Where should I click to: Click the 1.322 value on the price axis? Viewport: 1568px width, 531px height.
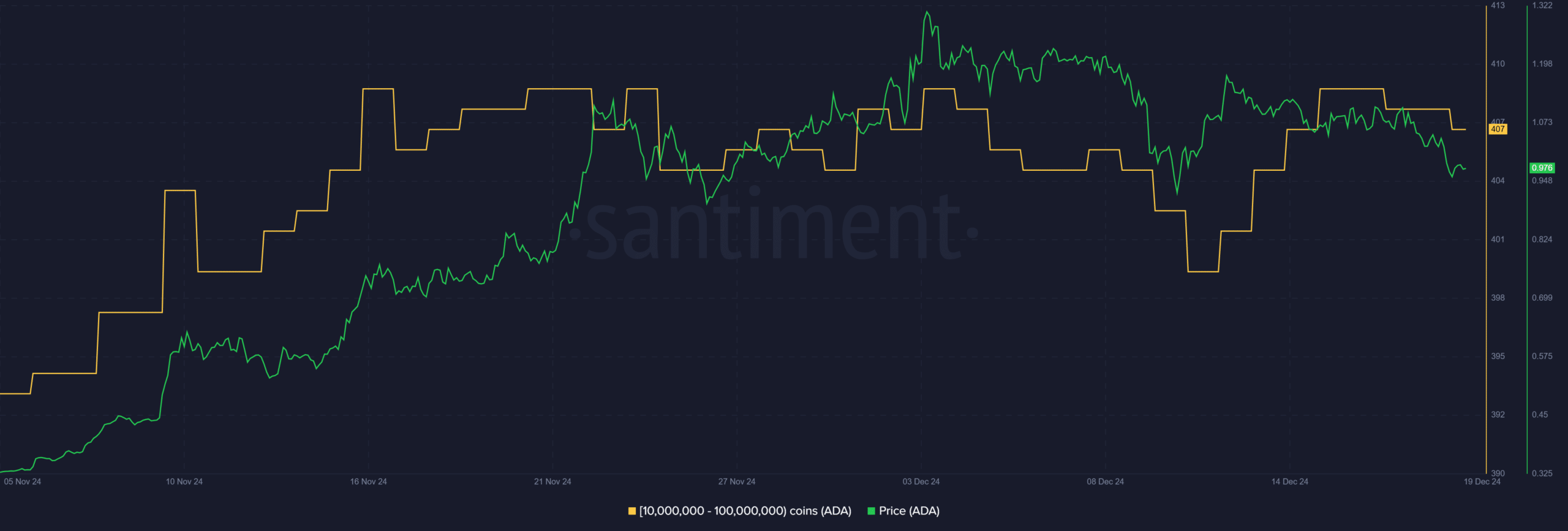pyautogui.click(x=1542, y=6)
